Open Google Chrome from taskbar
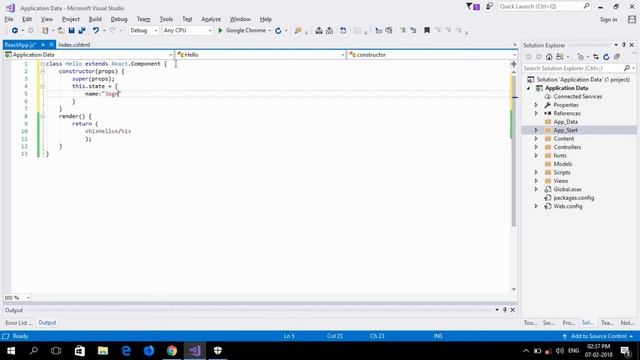Viewport: 640px width, 360px height. [172, 351]
